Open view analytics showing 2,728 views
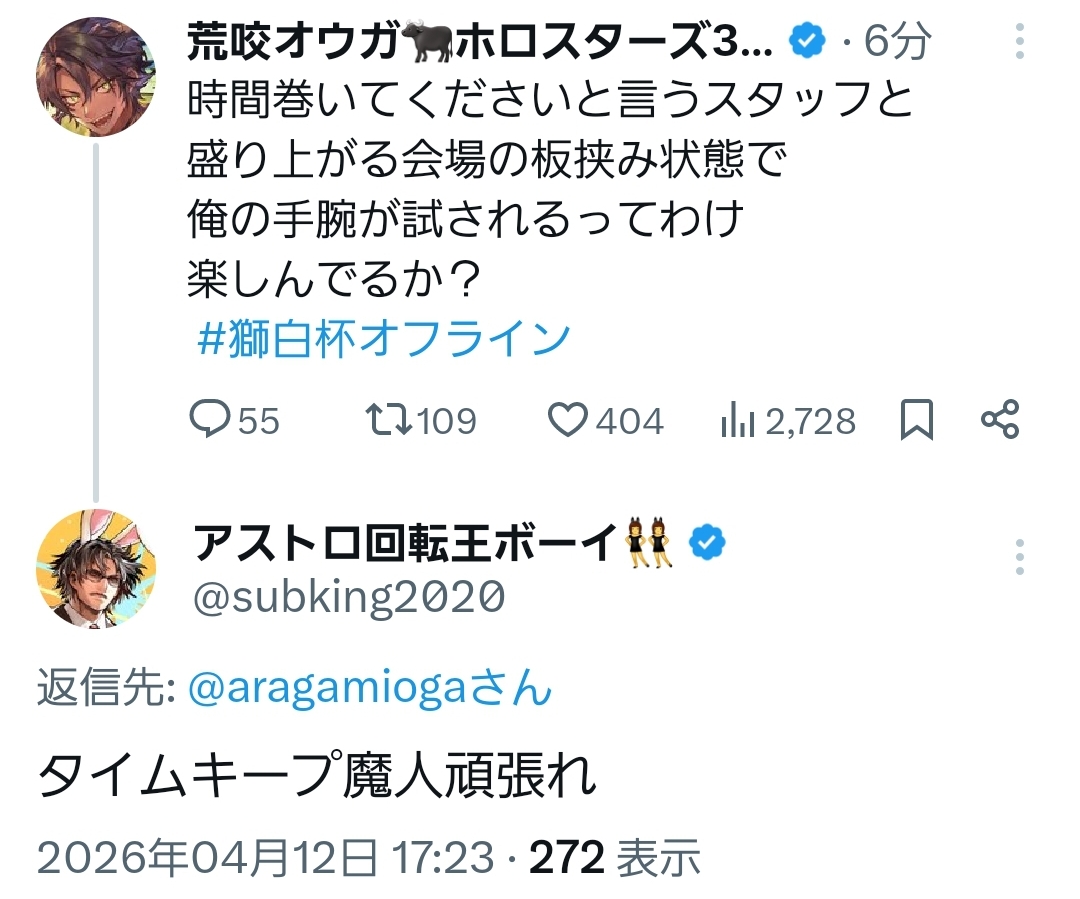Viewport: 1080px width, 899px height. tap(738, 422)
